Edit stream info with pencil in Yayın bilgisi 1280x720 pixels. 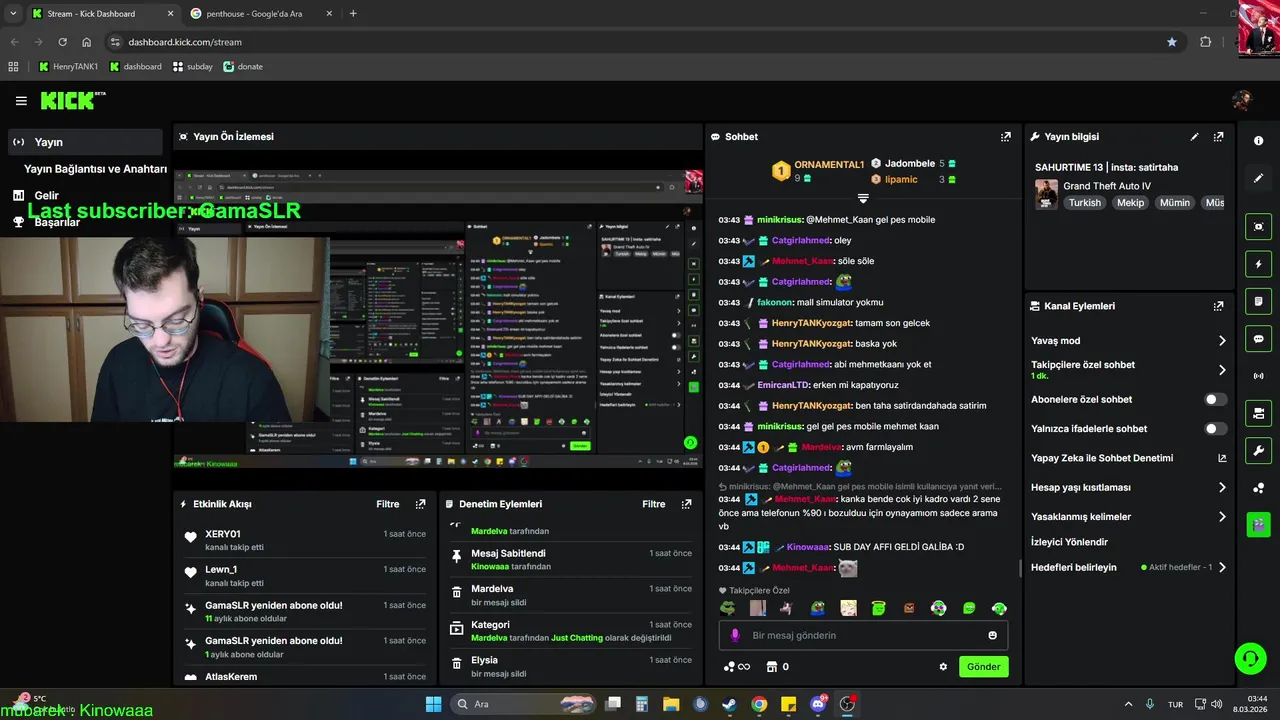pyautogui.click(x=1194, y=137)
